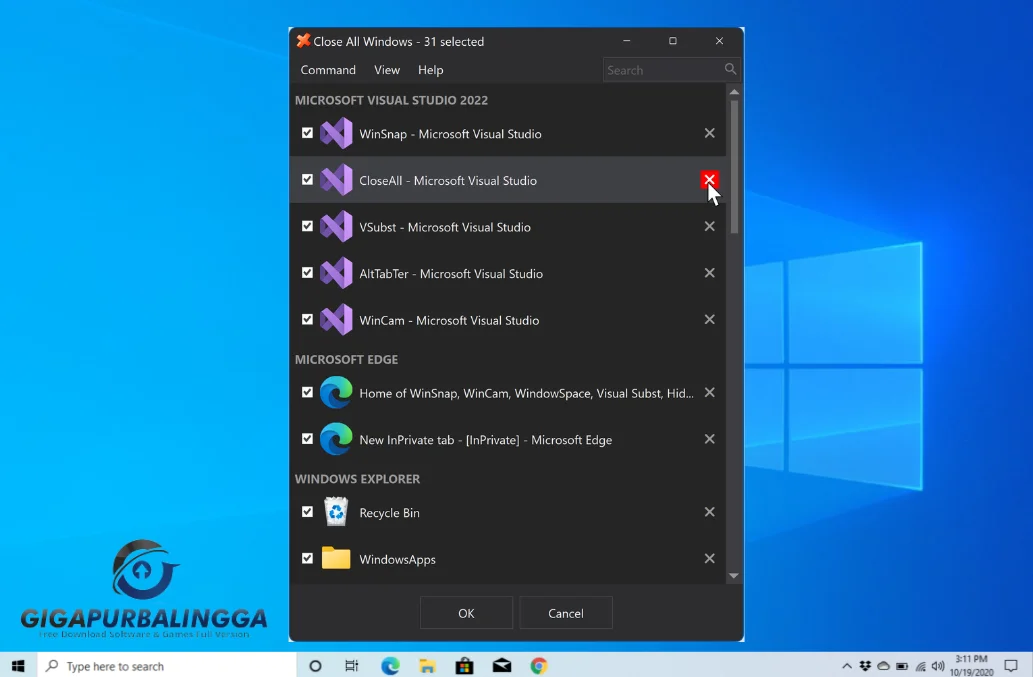Screen dimensions: 1033x677
Task: Launch Microsoft Edge from taskbar
Action: 390,666
